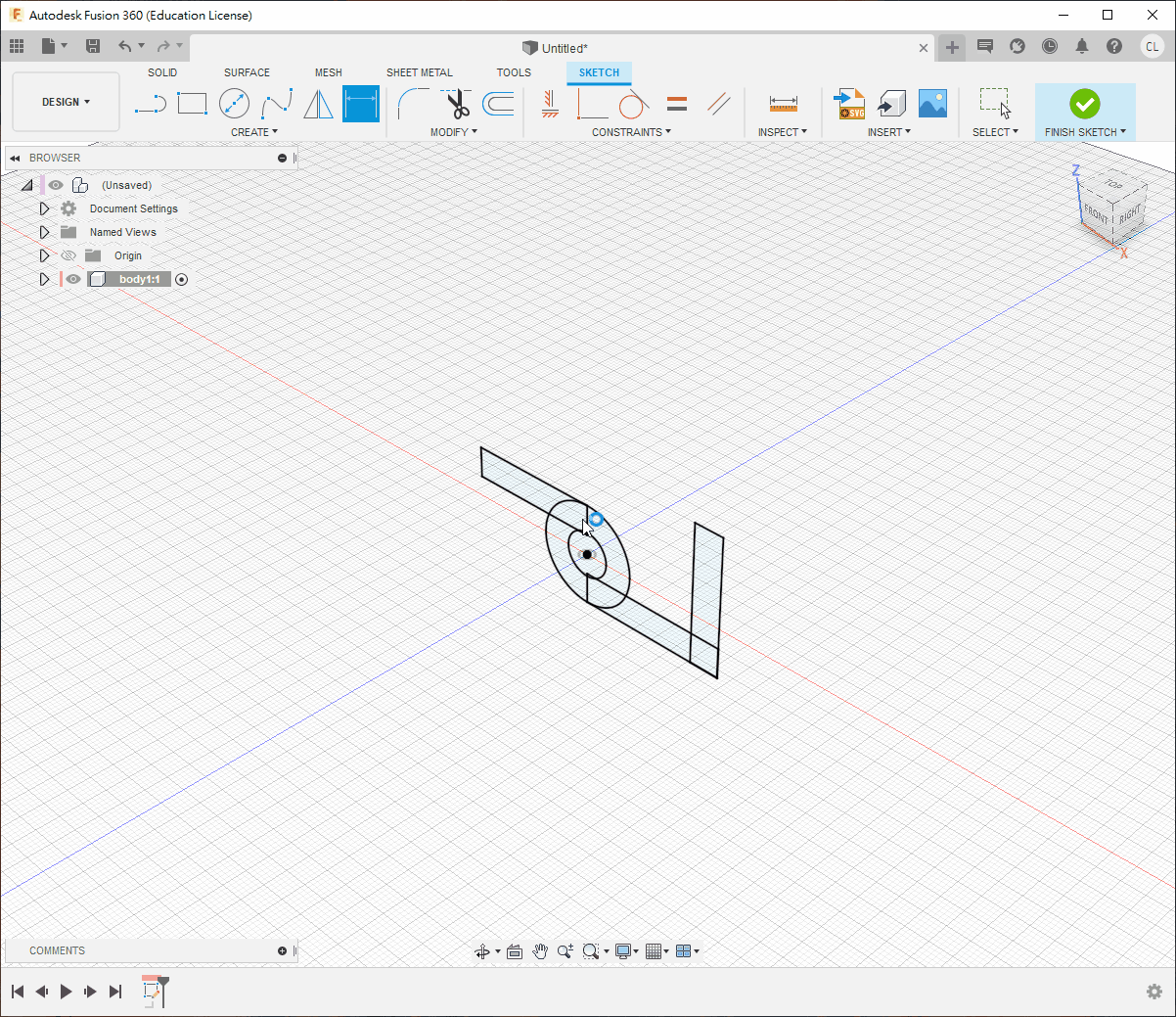
Task: Select the Line sketch tool
Action: tap(150, 104)
